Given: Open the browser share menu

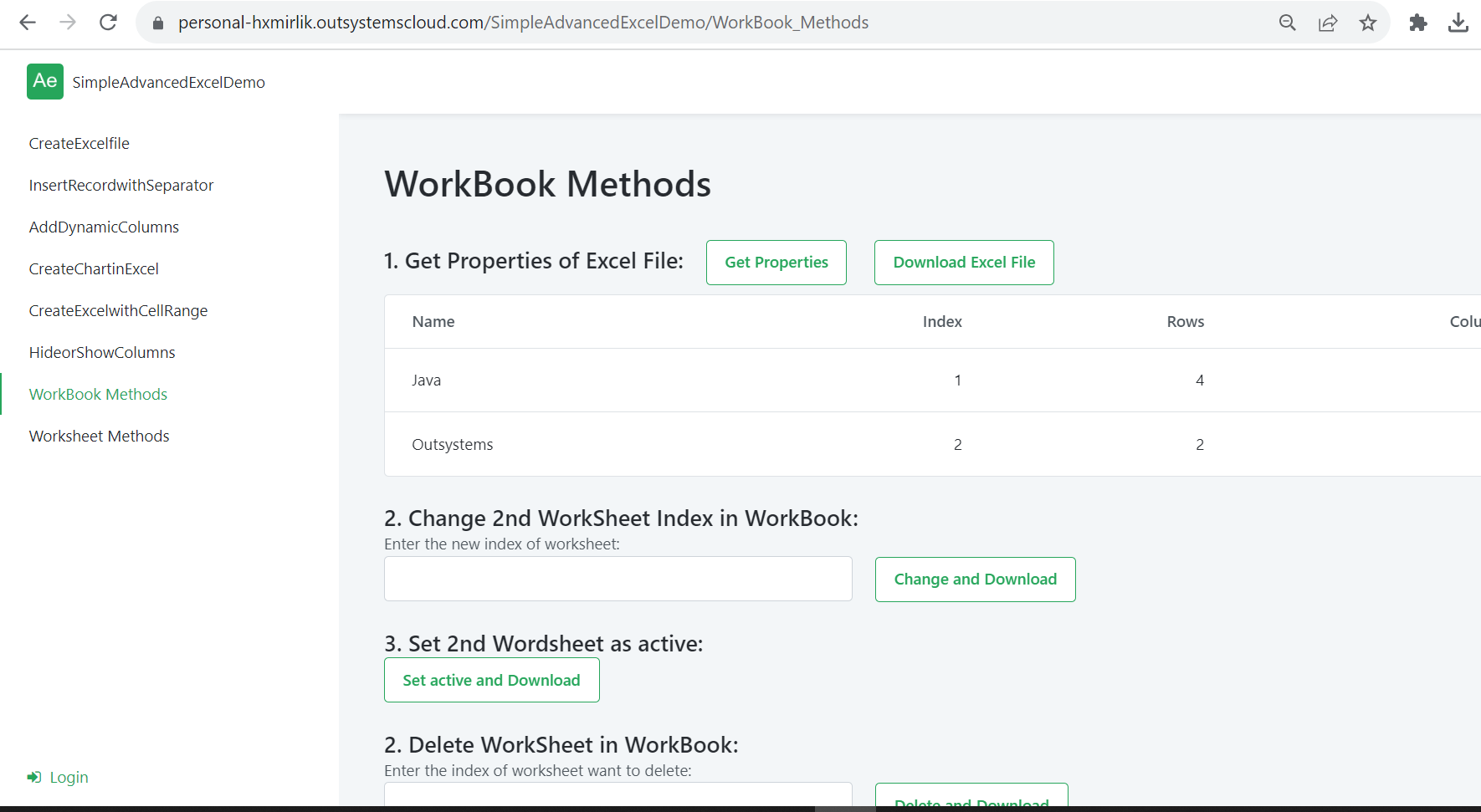Looking at the screenshot, I should coord(1328,23).
